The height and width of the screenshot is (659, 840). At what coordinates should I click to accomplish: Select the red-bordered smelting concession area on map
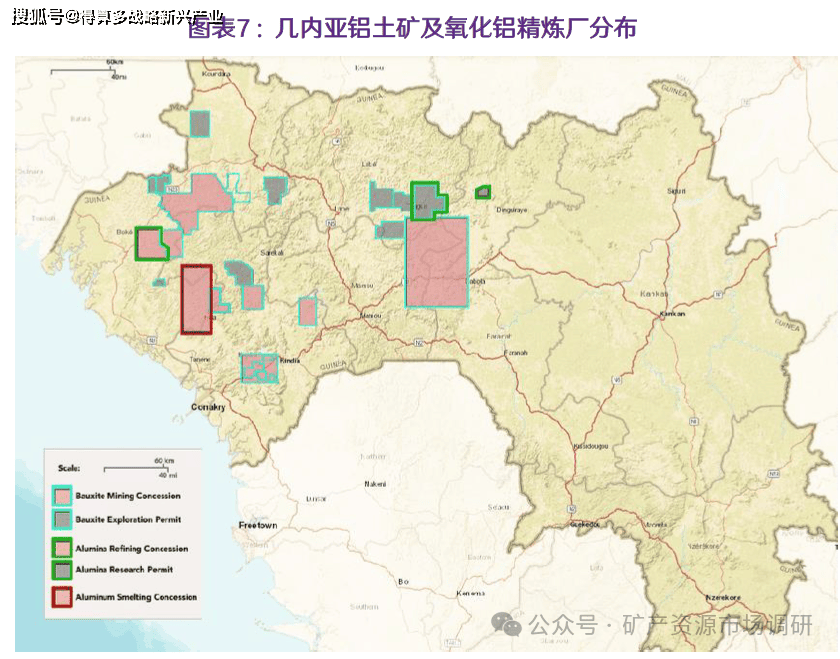pyautogui.click(x=195, y=298)
